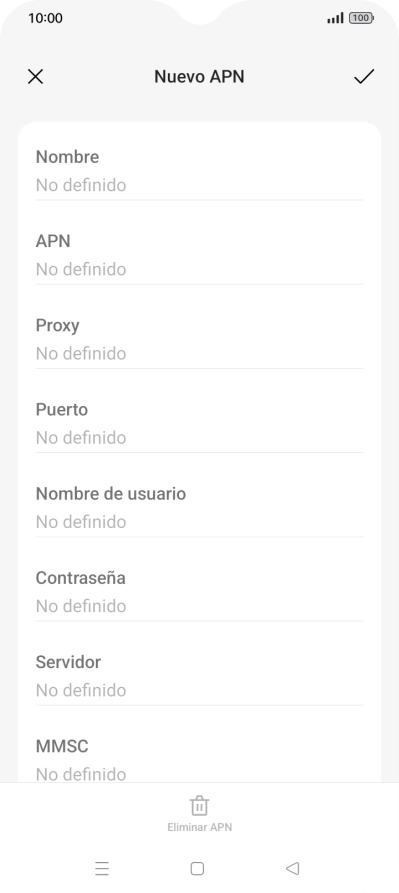Viewport: 399px width, 893px height.
Task: Open the recent apps navigation button
Action: (x=102, y=869)
